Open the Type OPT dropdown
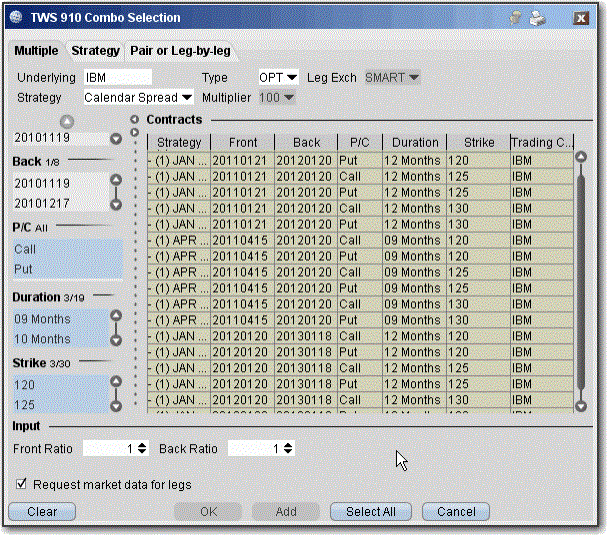The height and width of the screenshot is (535, 607). [278, 77]
